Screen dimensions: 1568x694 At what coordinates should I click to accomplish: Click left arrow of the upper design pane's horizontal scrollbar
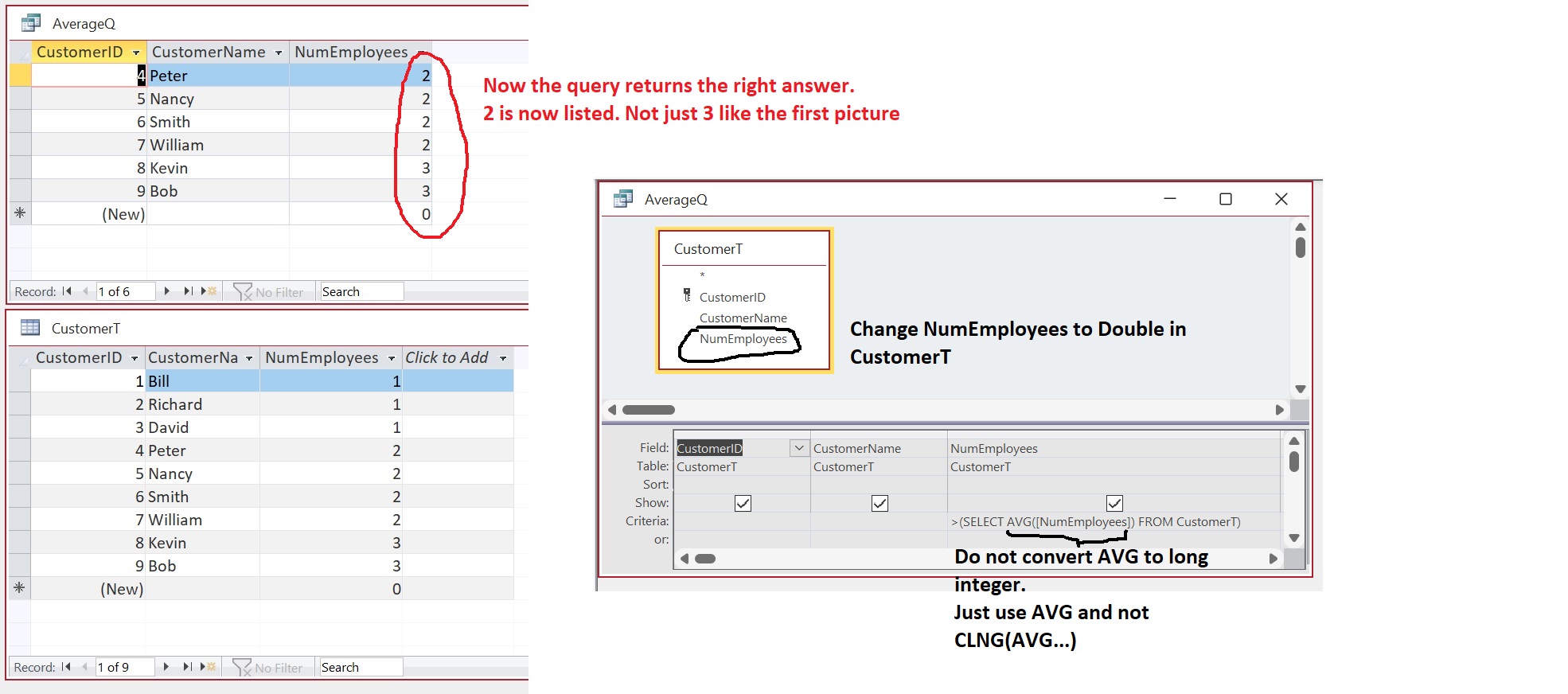pos(612,410)
